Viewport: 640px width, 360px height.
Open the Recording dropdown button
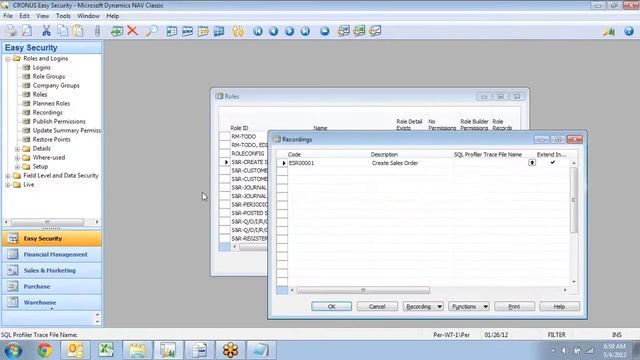click(423, 306)
